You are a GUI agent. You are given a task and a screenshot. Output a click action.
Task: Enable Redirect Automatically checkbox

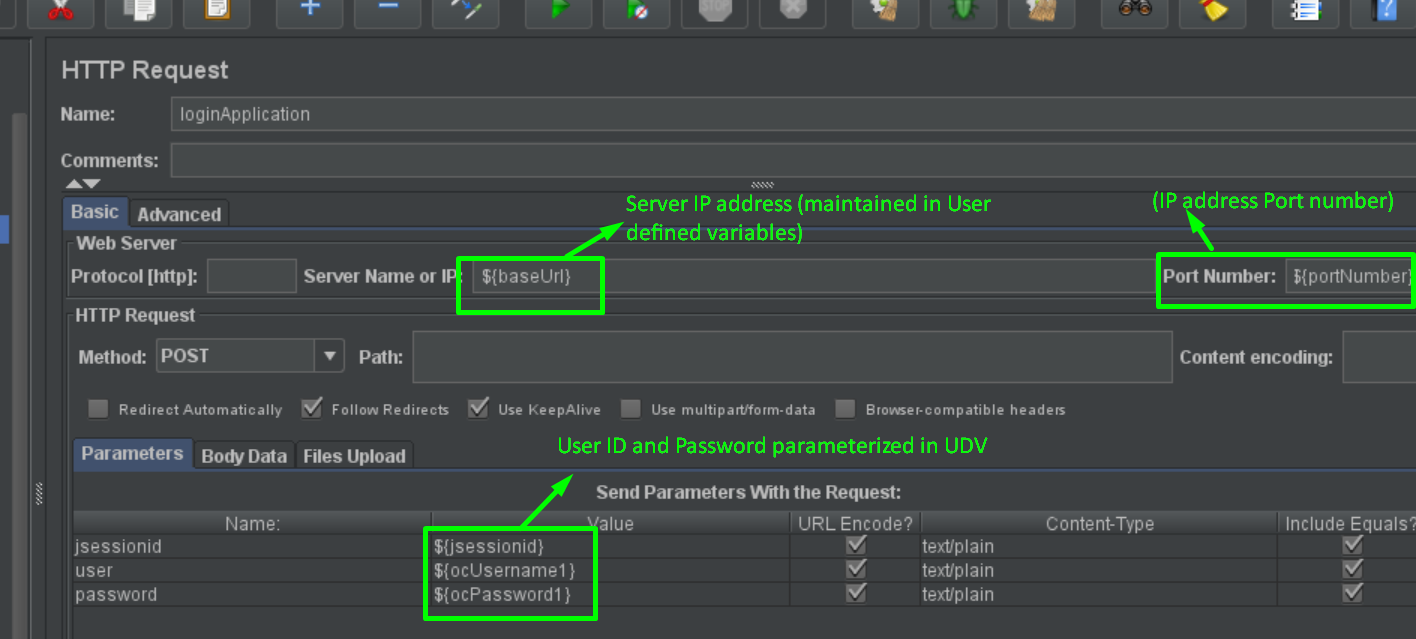[98, 409]
